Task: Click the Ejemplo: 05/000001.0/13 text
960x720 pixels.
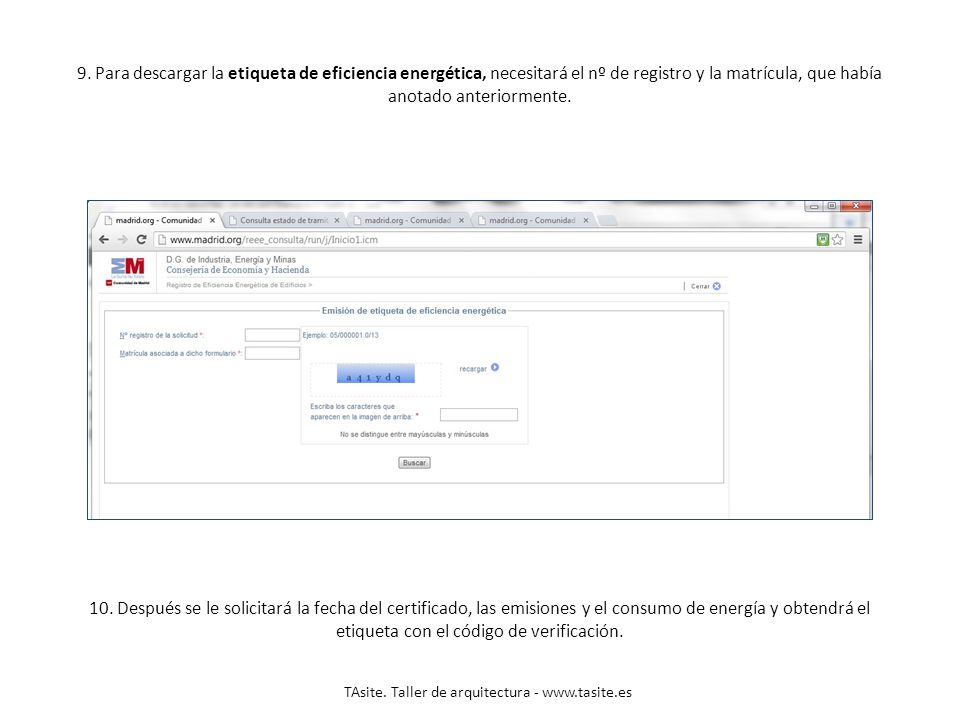Action: 340,335
